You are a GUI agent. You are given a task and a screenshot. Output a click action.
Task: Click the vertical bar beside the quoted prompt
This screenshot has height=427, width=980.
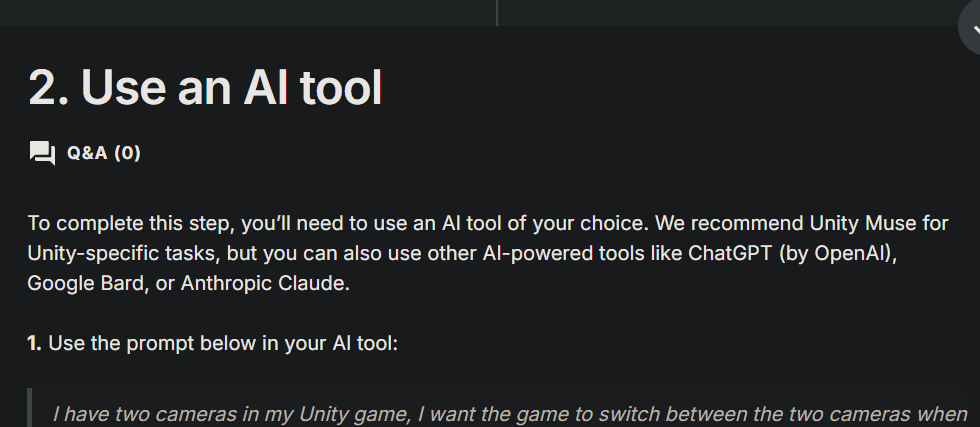(30, 408)
